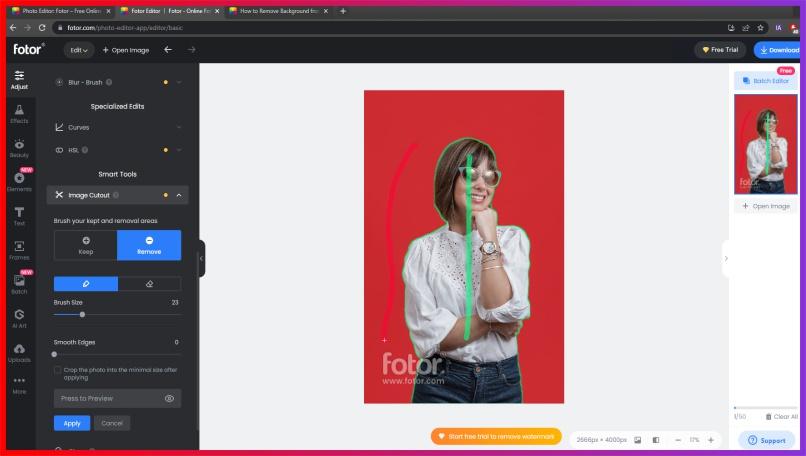Expand the Curves section
Image resolution: width=806 pixels, height=456 pixels.
tap(117, 127)
